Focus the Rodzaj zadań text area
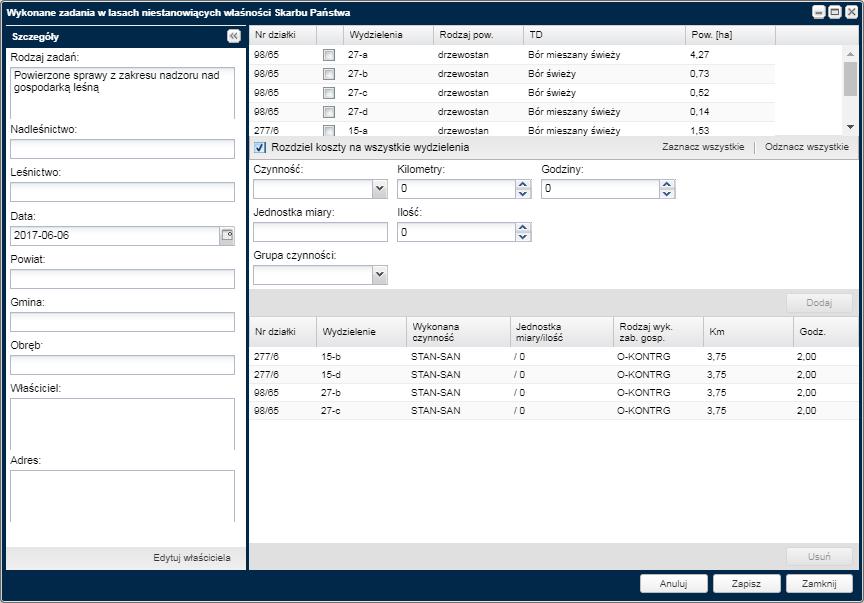 [122, 93]
